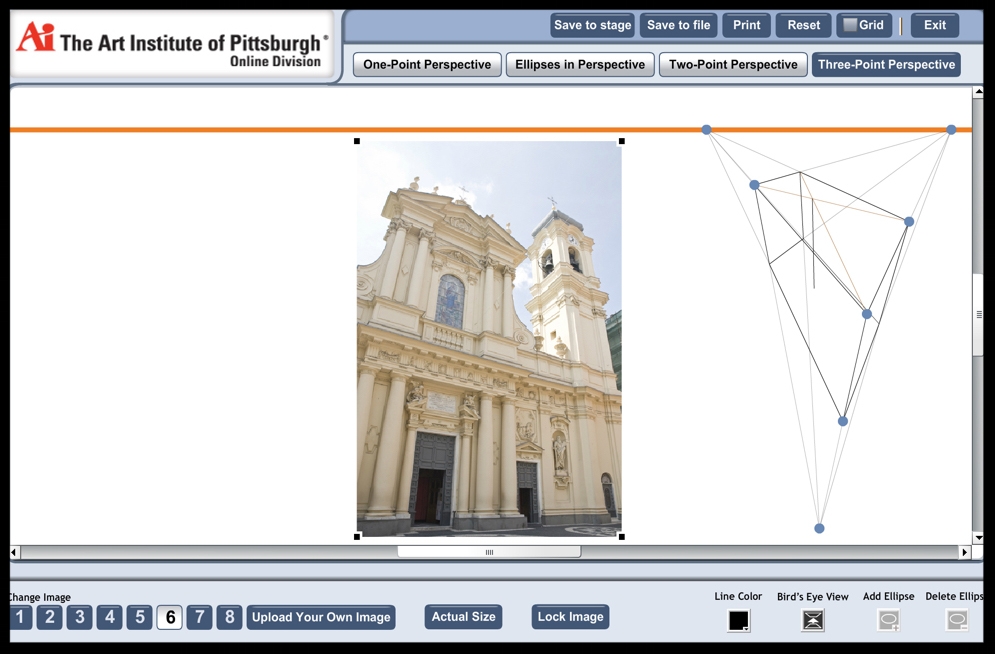Select the top-left image resize handle
The image size is (995, 654).
tap(357, 141)
